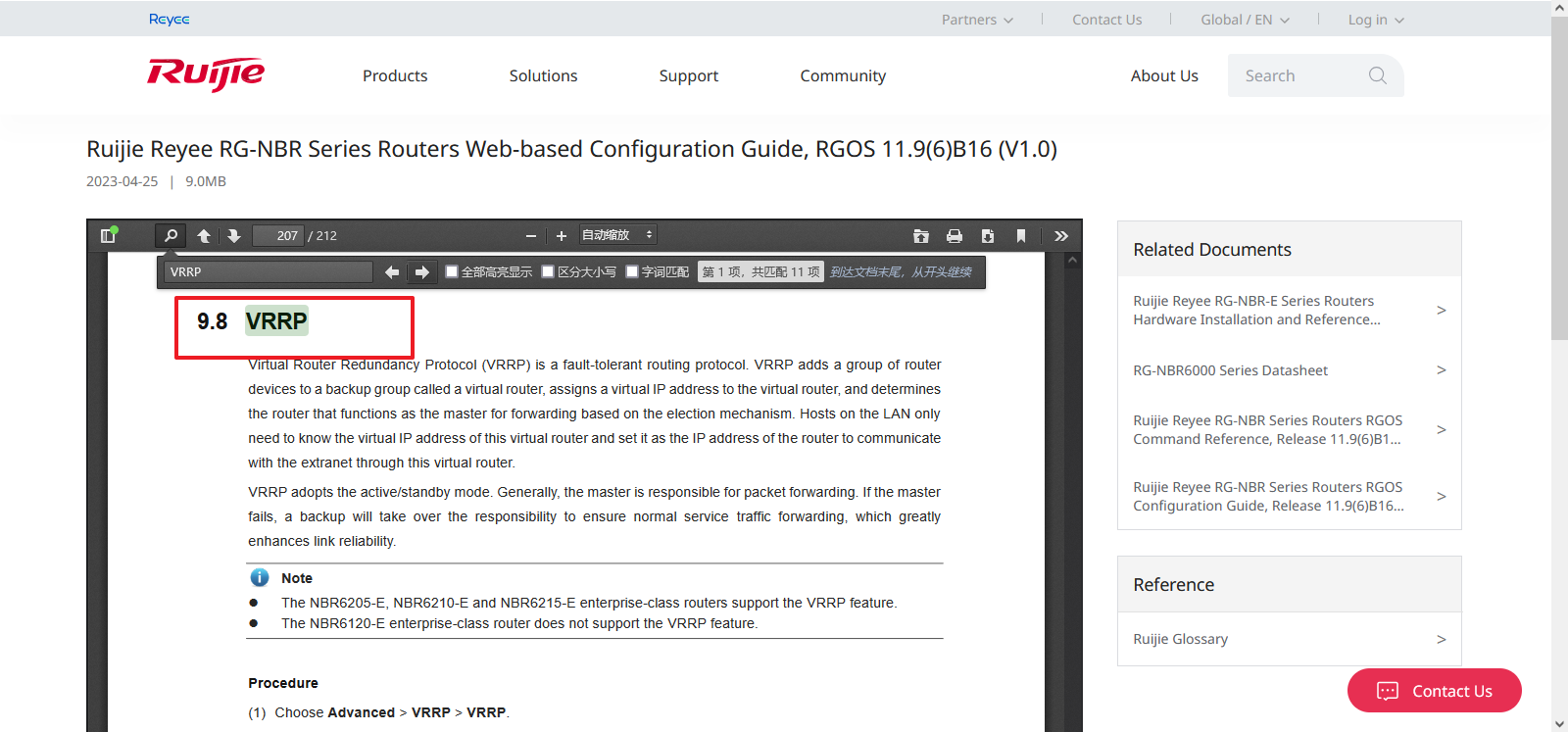Click the PDF bookmark icon
Image resolution: width=1568 pixels, height=732 pixels.
click(1021, 235)
